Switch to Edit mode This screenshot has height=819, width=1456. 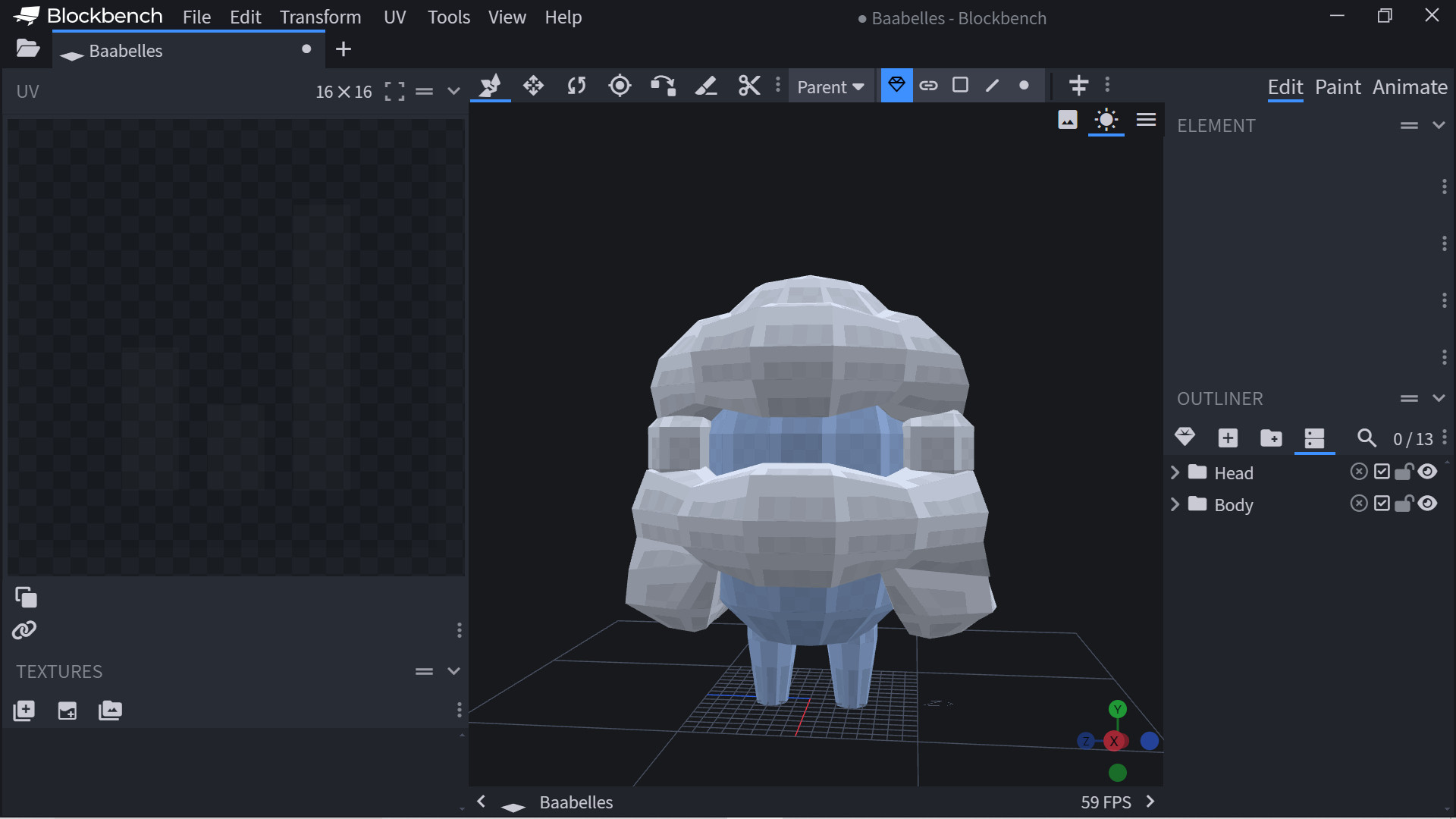coord(1285,87)
